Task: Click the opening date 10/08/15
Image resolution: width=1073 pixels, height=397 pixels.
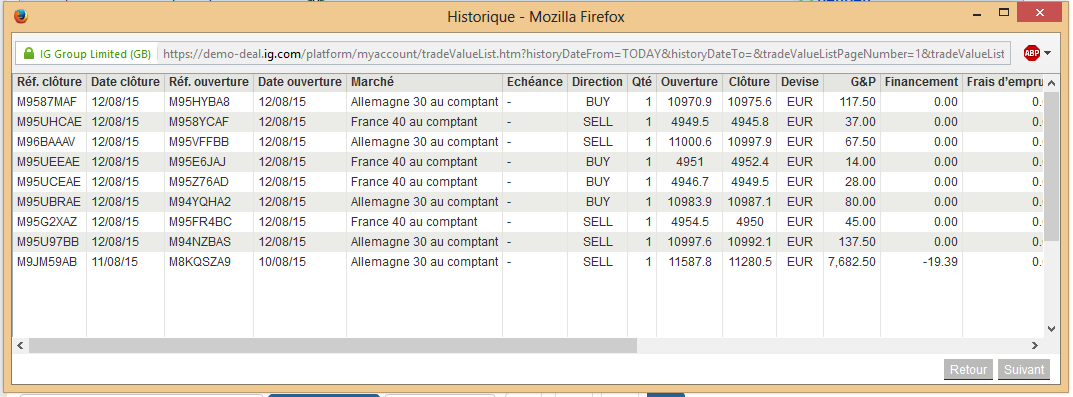Action: click(x=282, y=261)
